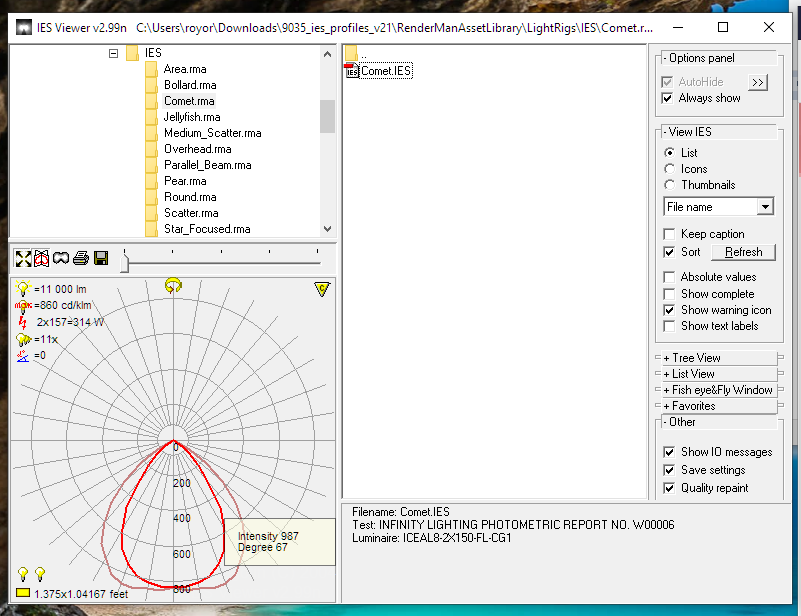Click the black mask-shaped render icon
Image resolution: width=801 pixels, height=616 pixels.
coord(61,258)
